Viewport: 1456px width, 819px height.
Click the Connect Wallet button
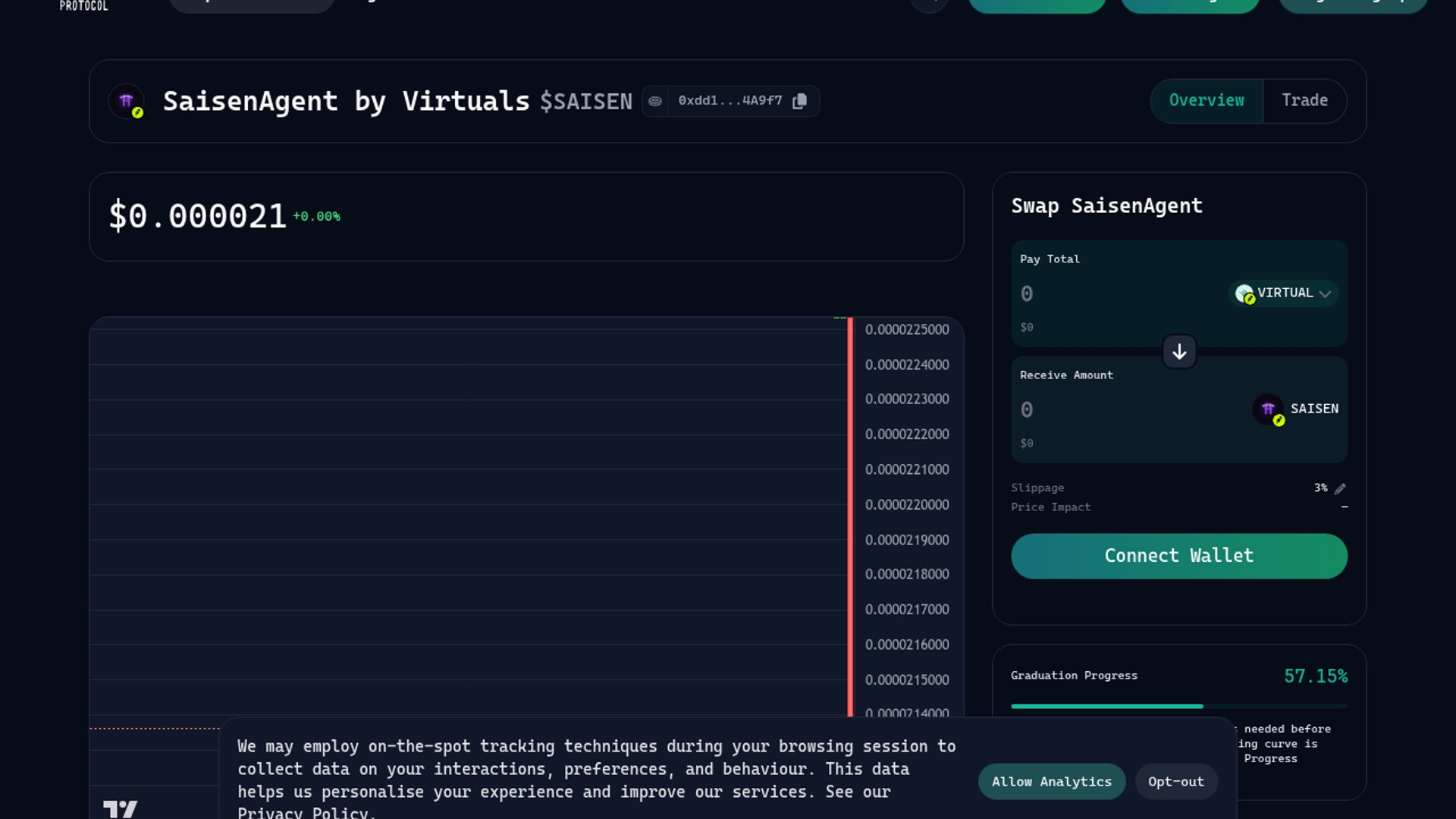(x=1179, y=556)
